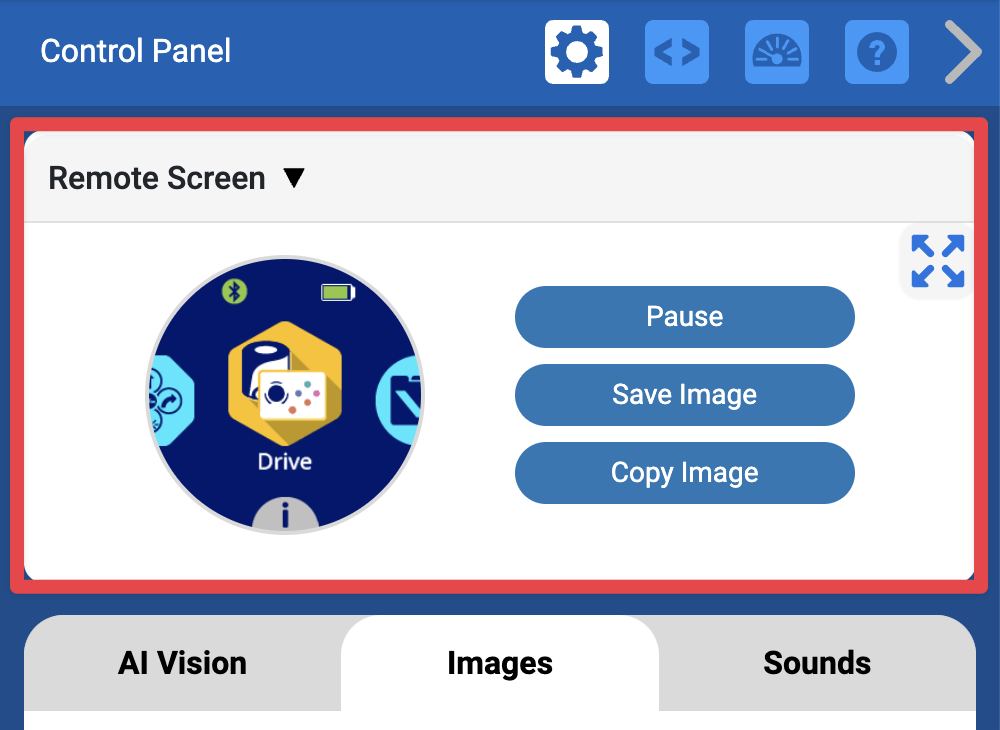Open the Settings gear icon
Viewport: 1000px width, 730px height.
click(x=576, y=52)
